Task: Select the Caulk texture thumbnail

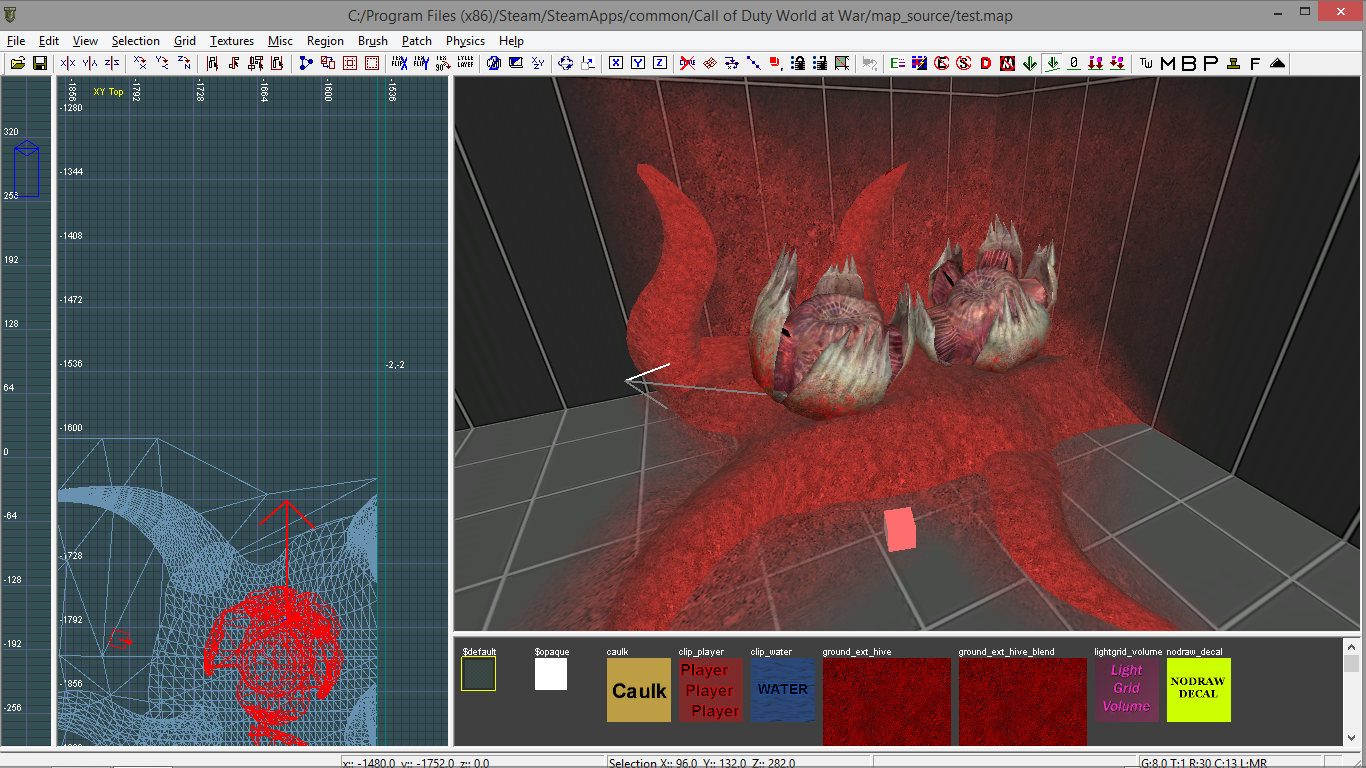Action: click(x=639, y=690)
